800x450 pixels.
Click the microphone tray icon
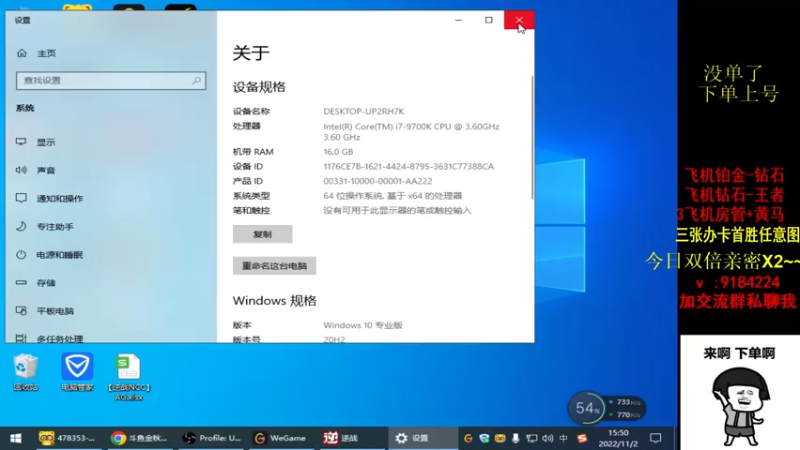(515, 438)
